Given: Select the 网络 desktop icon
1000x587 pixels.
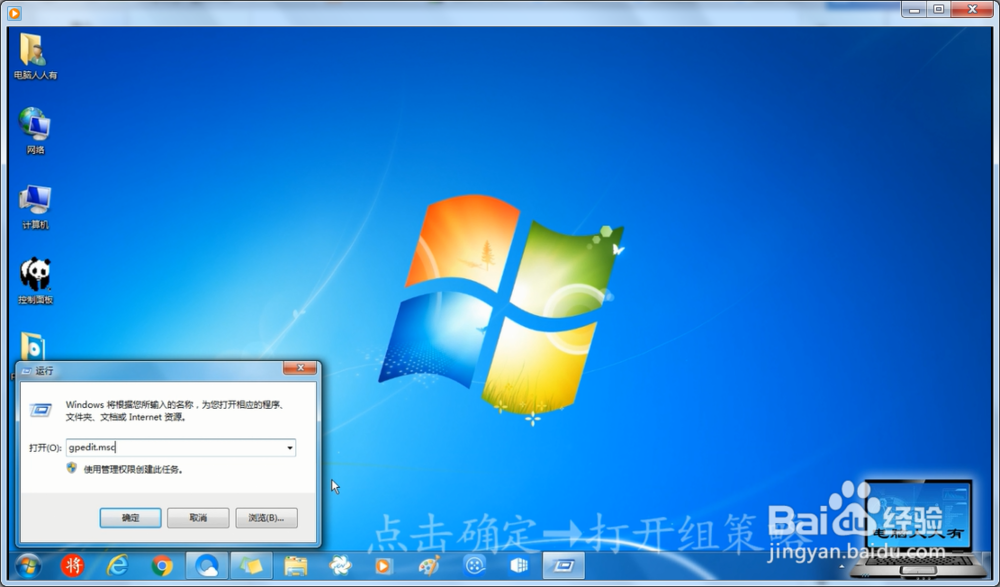Looking at the screenshot, I should pos(35,131).
